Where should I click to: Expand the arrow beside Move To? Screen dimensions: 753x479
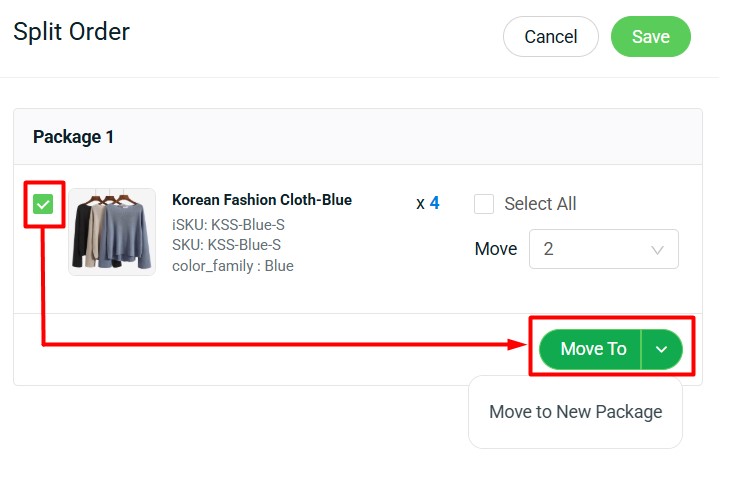tap(661, 349)
